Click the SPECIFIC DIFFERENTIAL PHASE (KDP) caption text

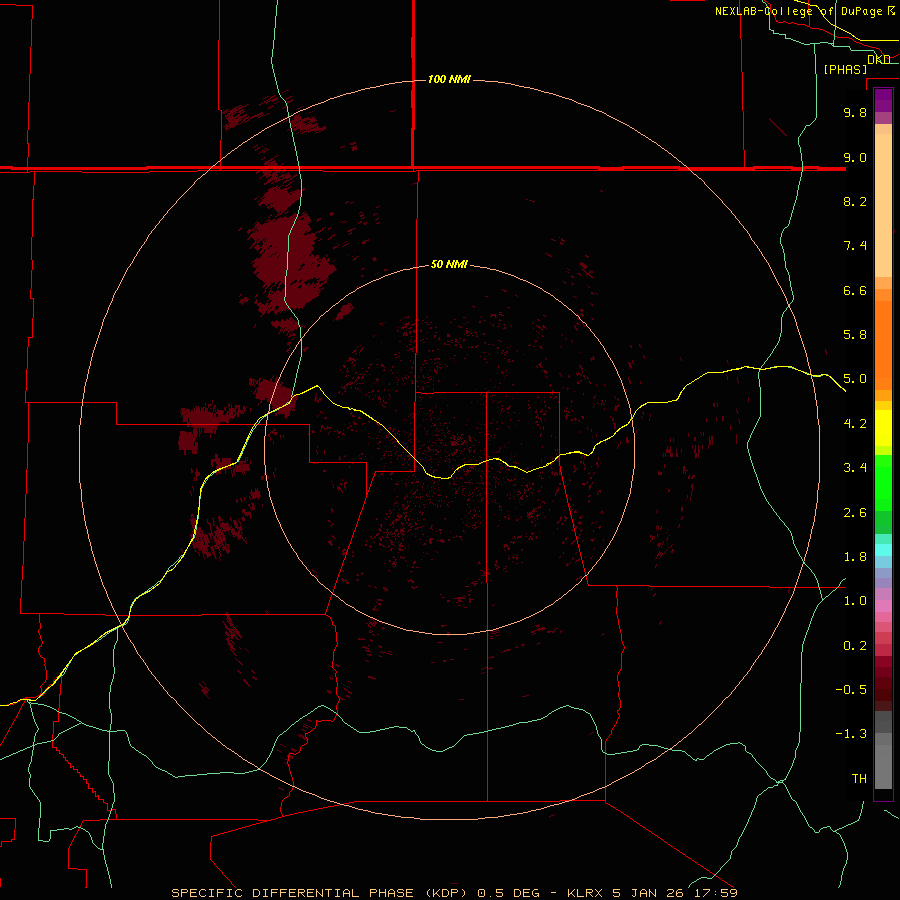point(320,893)
